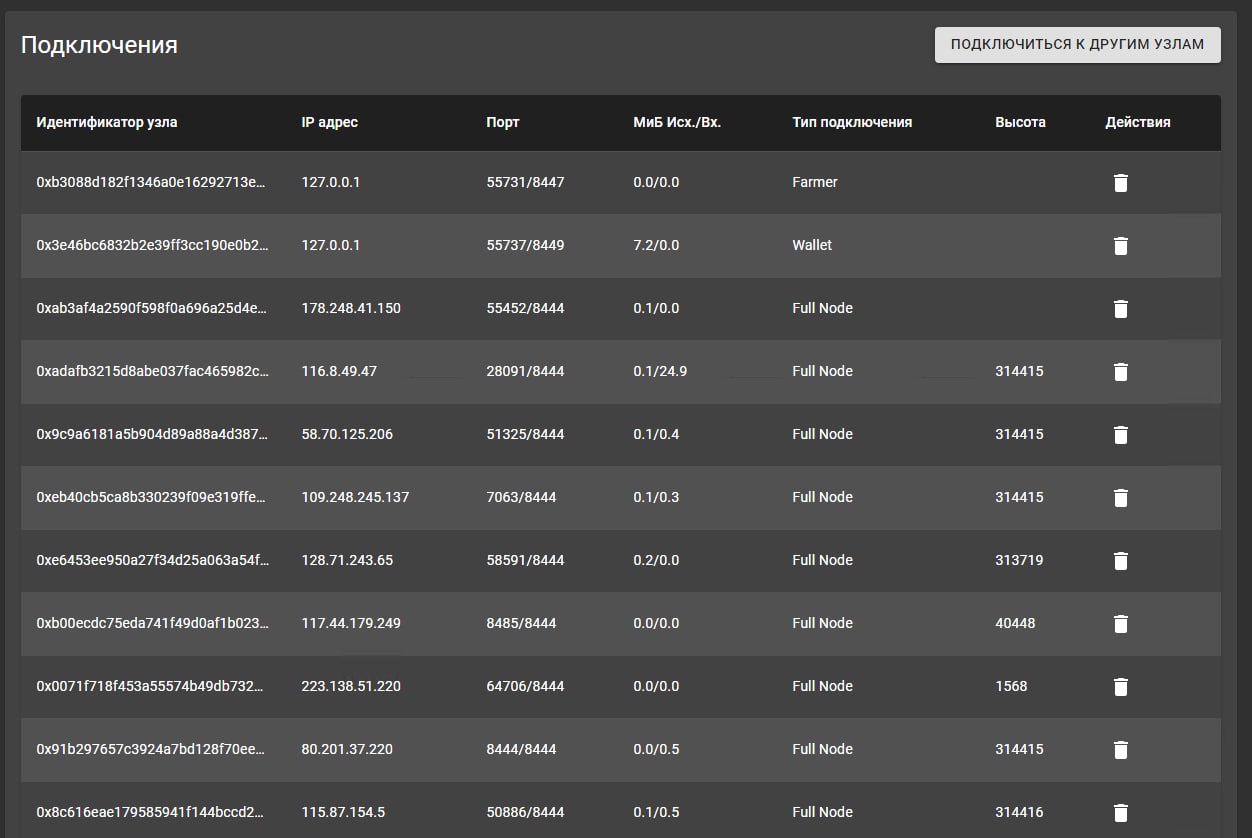Click IP address 80.201.37.220
The image size is (1252, 838).
click(347, 749)
